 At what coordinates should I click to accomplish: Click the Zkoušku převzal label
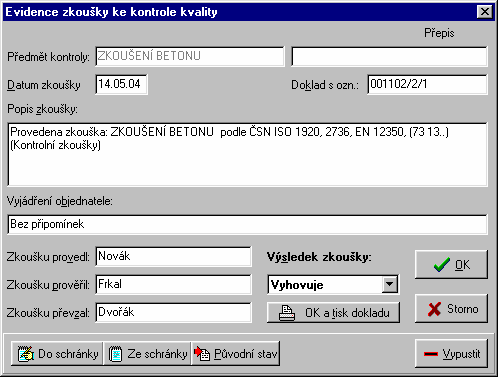[x=48, y=313]
